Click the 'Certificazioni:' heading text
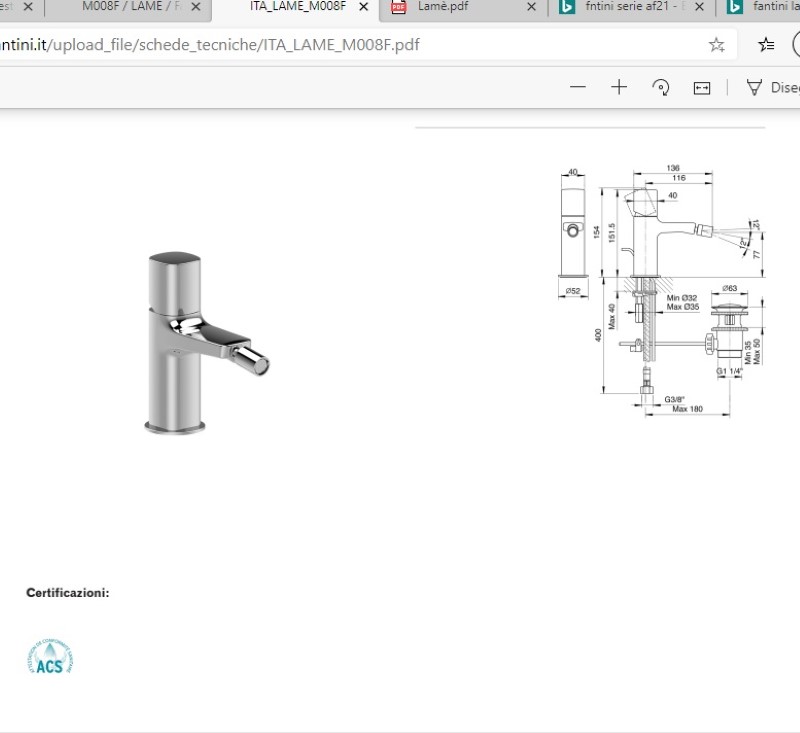Image resolution: width=800 pixels, height=733 pixels. click(68, 593)
